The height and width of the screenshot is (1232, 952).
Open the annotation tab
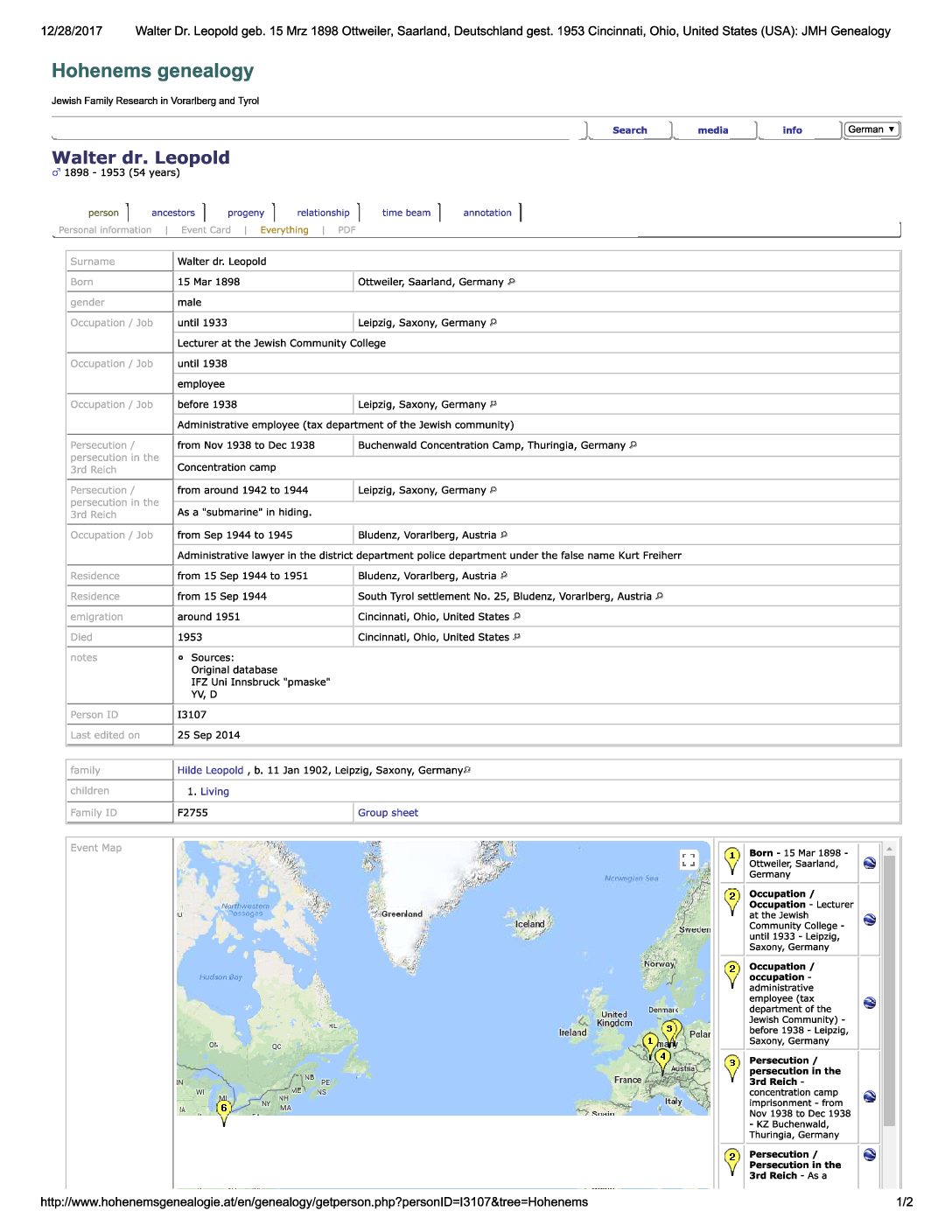[487, 213]
